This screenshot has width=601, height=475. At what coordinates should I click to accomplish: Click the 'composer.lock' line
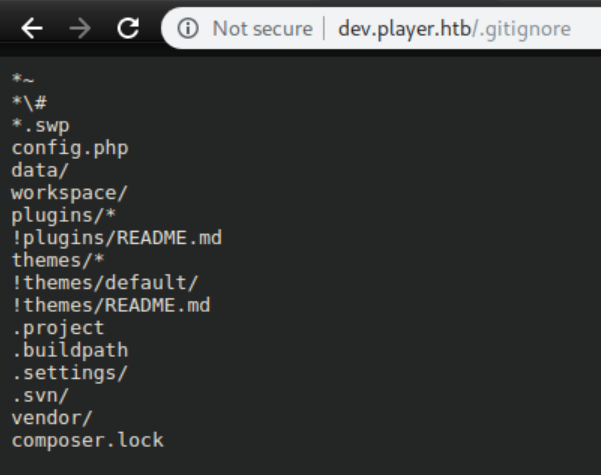click(x=88, y=440)
